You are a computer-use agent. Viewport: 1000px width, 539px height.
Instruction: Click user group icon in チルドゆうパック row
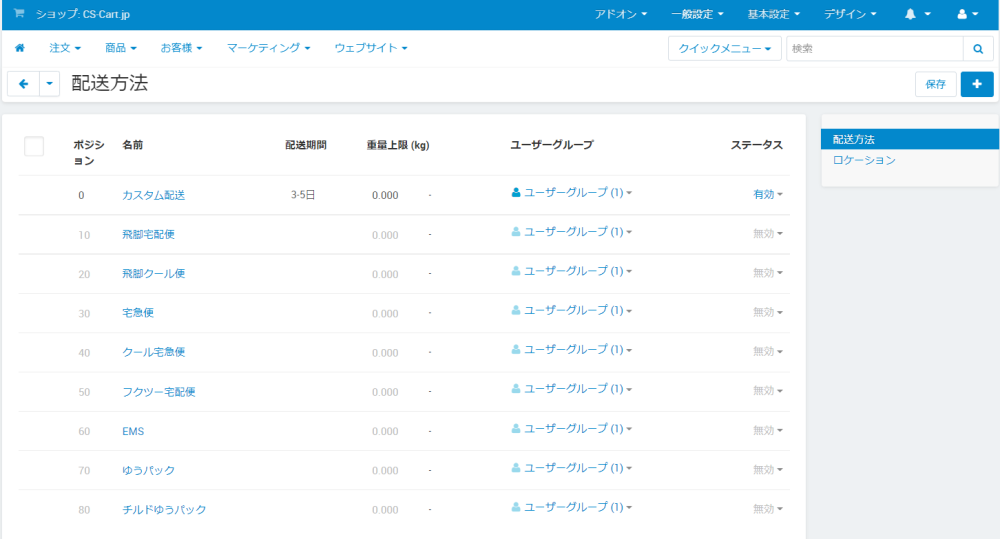point(516,507)
